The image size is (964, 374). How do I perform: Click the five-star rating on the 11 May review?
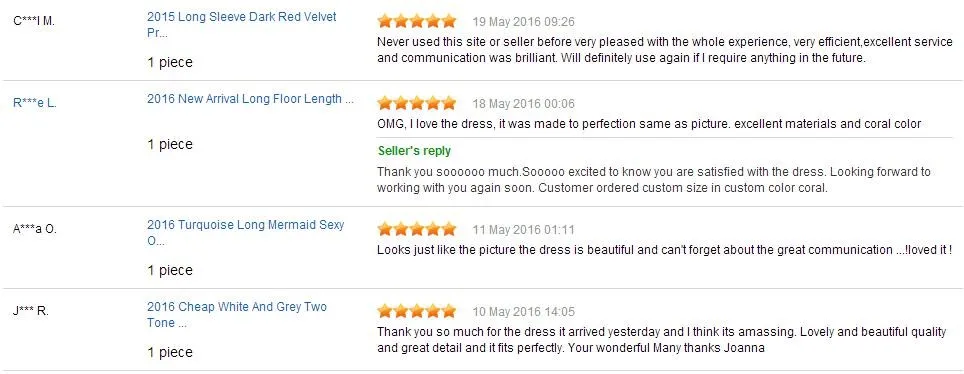[417, 229]
